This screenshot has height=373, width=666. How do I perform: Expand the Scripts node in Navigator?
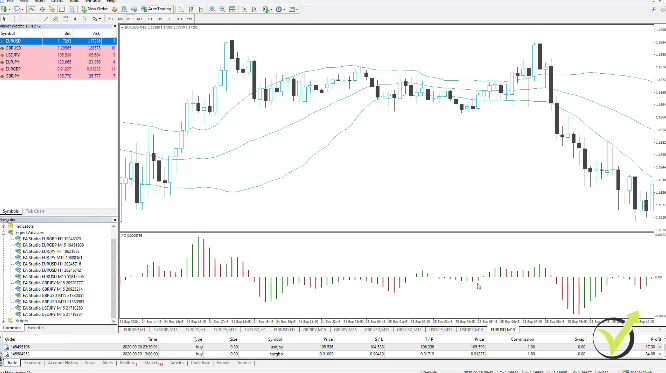[4, 321]
